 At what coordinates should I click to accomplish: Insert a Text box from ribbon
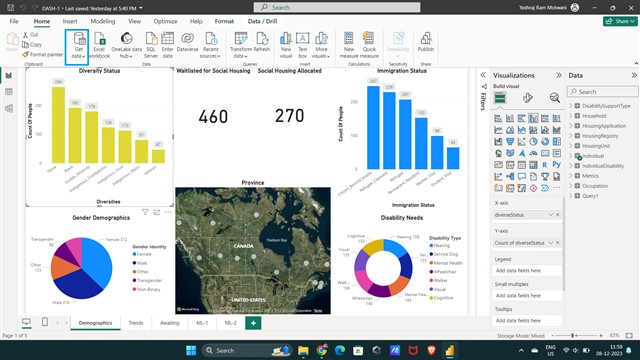pos(302,45)
